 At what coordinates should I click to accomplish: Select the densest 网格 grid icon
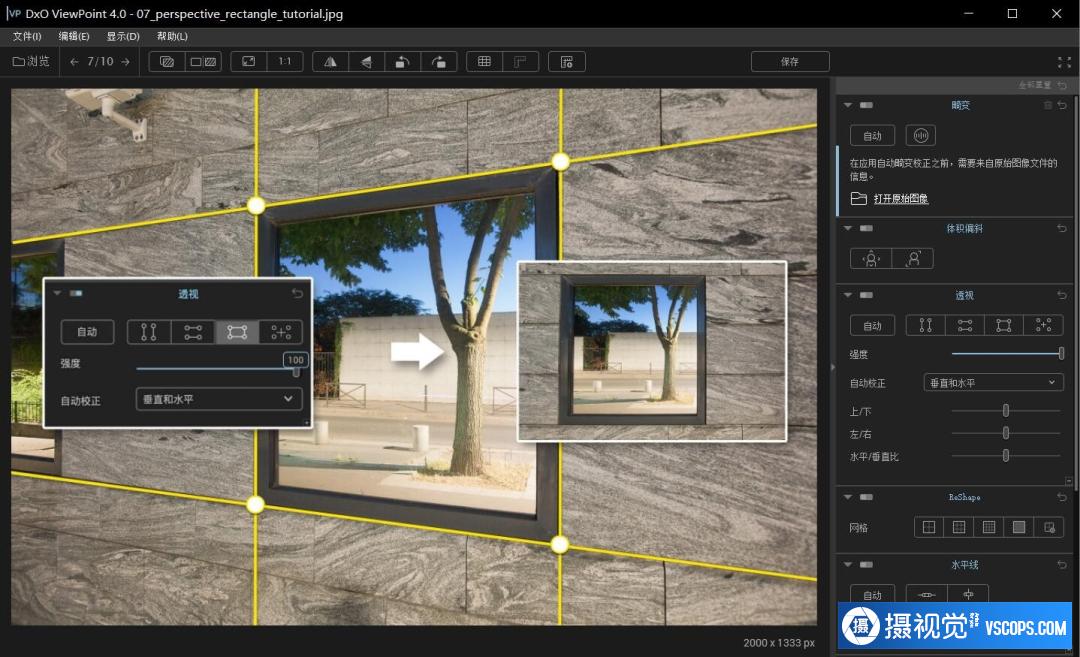click(x=1019, y=527)
